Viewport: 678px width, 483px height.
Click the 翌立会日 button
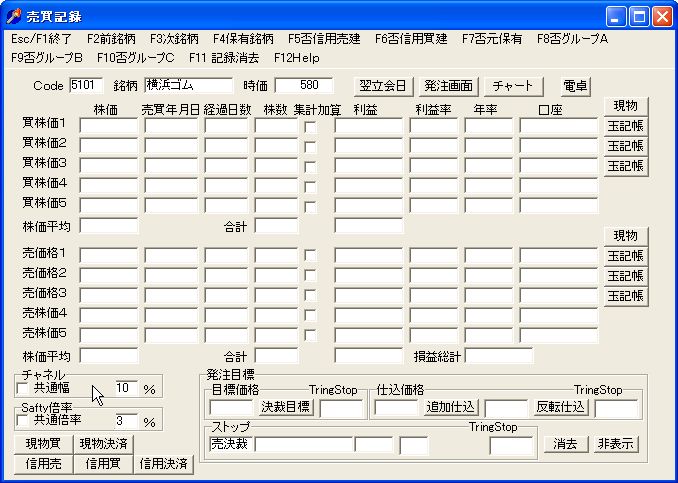point(383,86)
